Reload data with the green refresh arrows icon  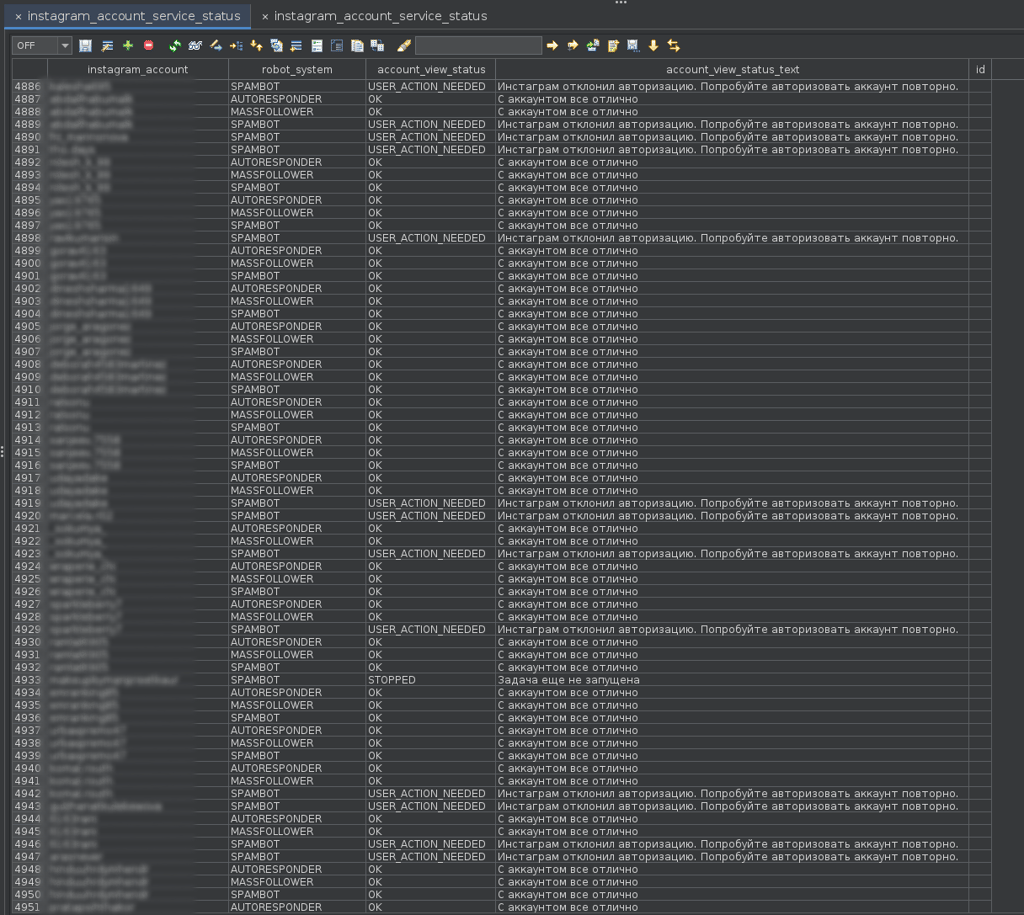pyautogui.click(x=174, y=46)
